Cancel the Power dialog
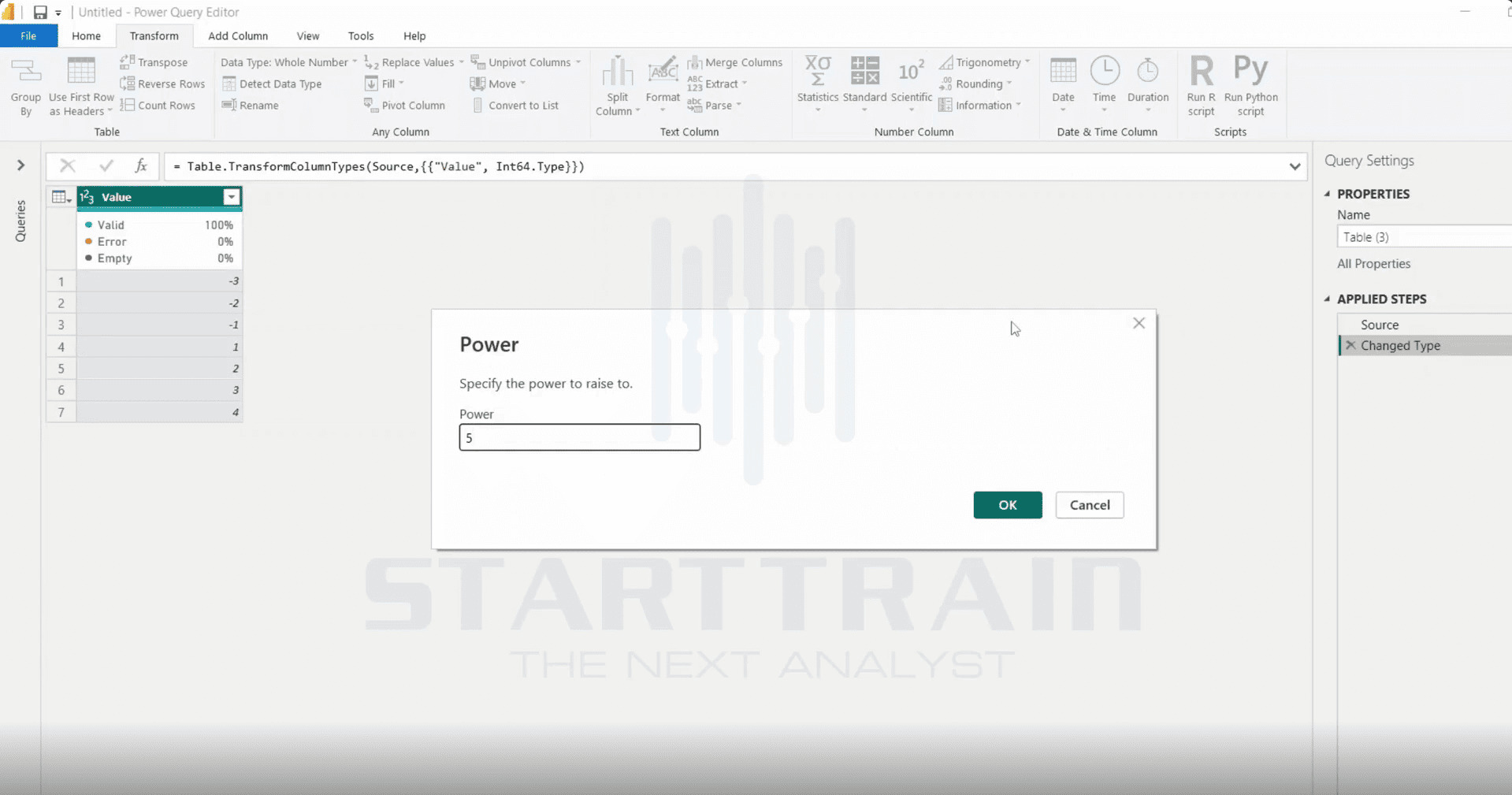1512x795 pixels. [1090, 505]
